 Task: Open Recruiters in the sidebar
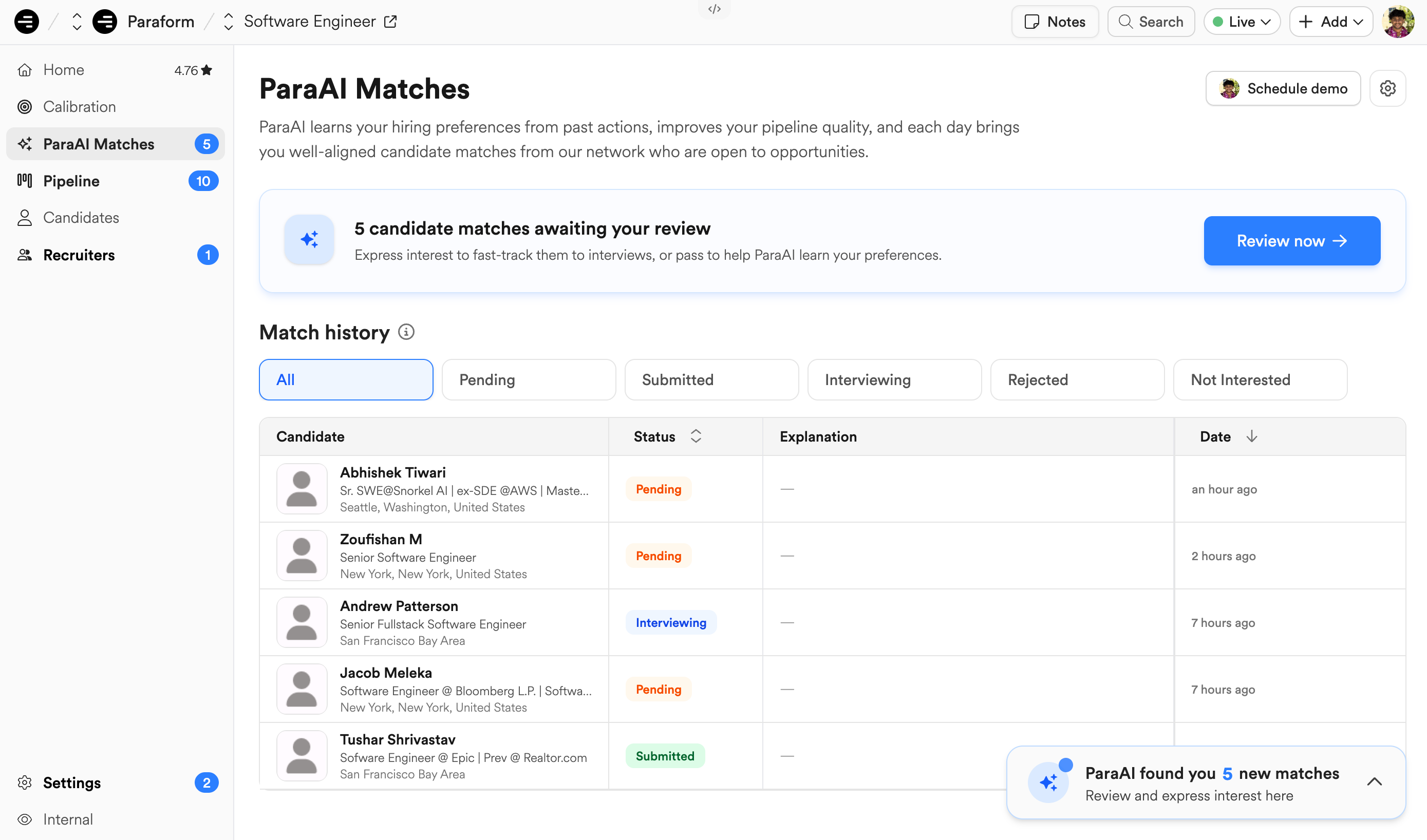[x=116, y=255]
